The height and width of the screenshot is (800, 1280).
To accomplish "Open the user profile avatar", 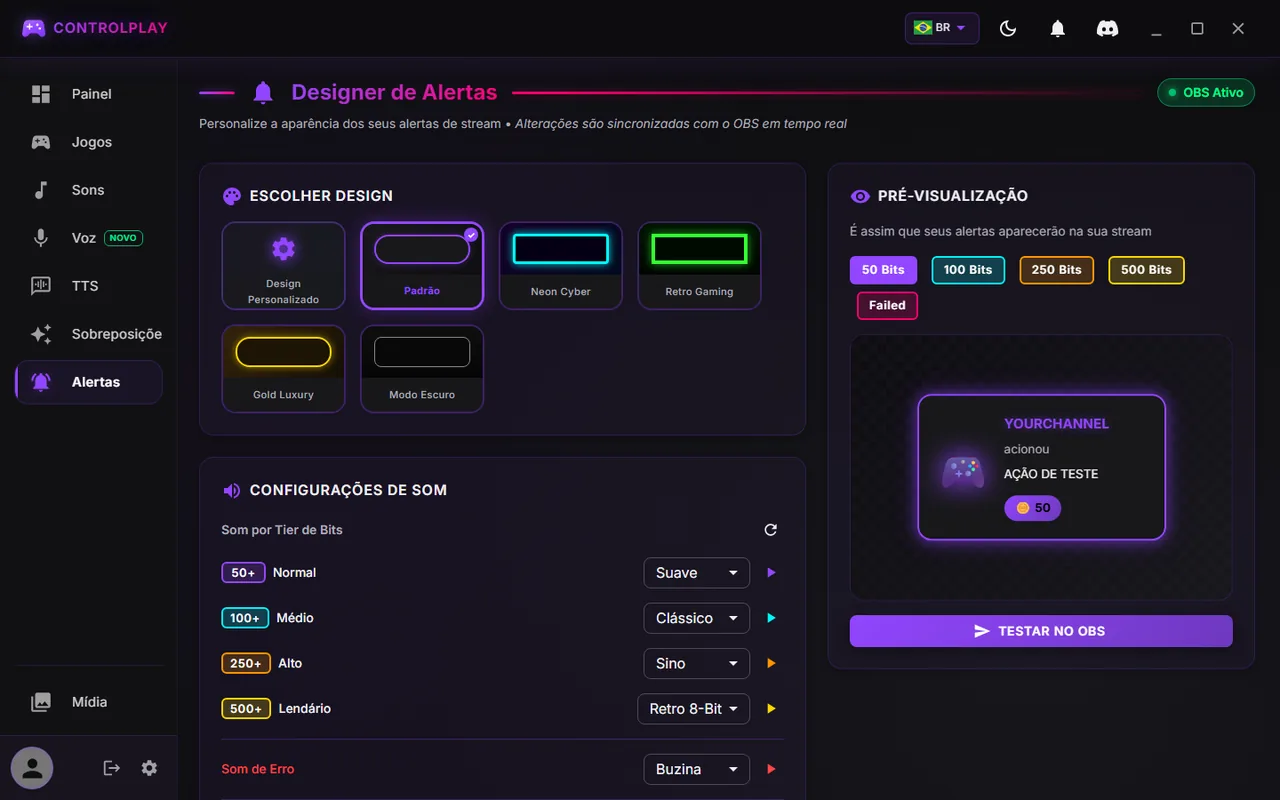I will click(x=32, y=768).
